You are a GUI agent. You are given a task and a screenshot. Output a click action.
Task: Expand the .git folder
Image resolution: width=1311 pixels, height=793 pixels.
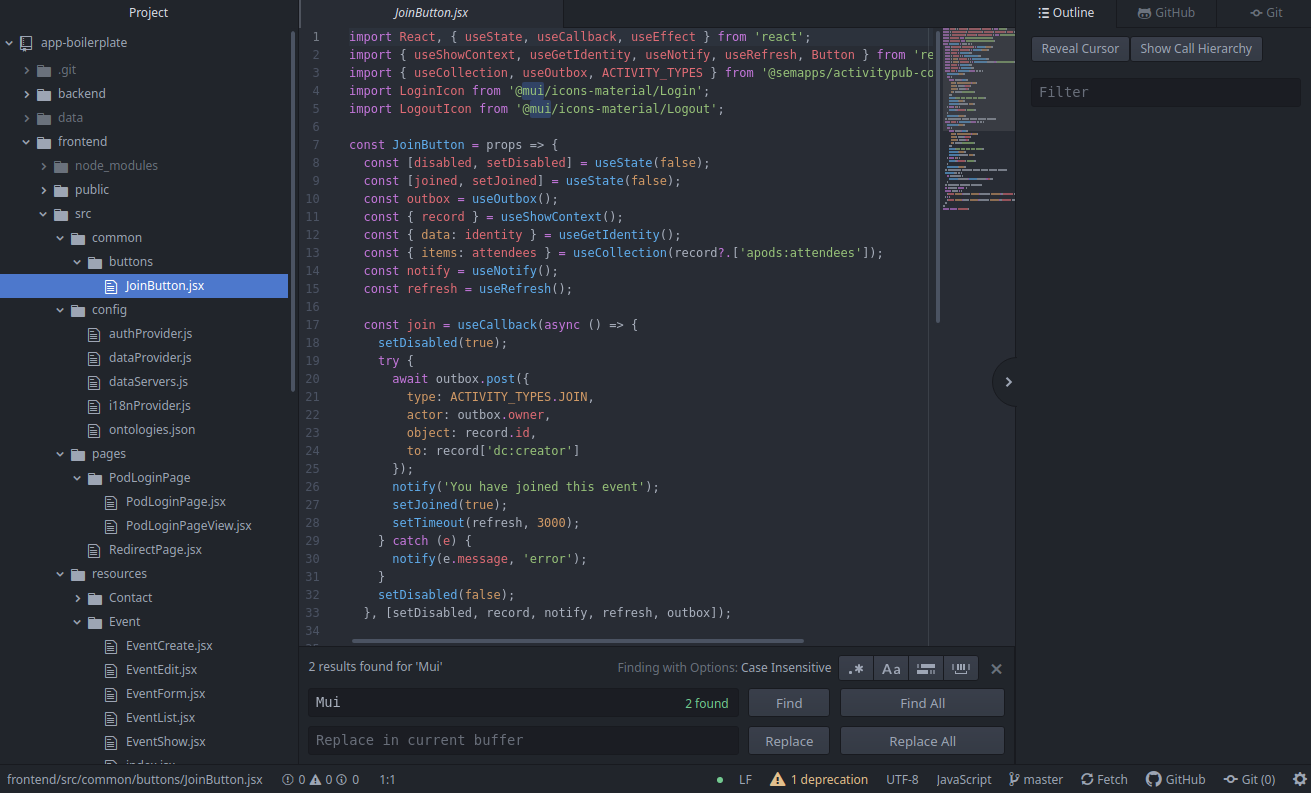[x=27, y=70]
